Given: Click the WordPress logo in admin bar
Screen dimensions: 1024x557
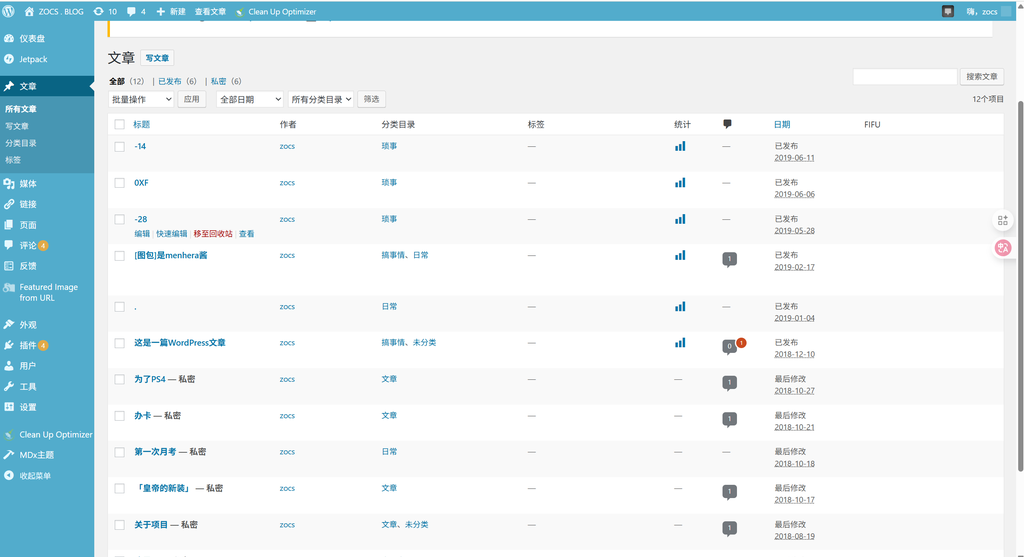Looking at the screenshot, I should click(10, 11).
